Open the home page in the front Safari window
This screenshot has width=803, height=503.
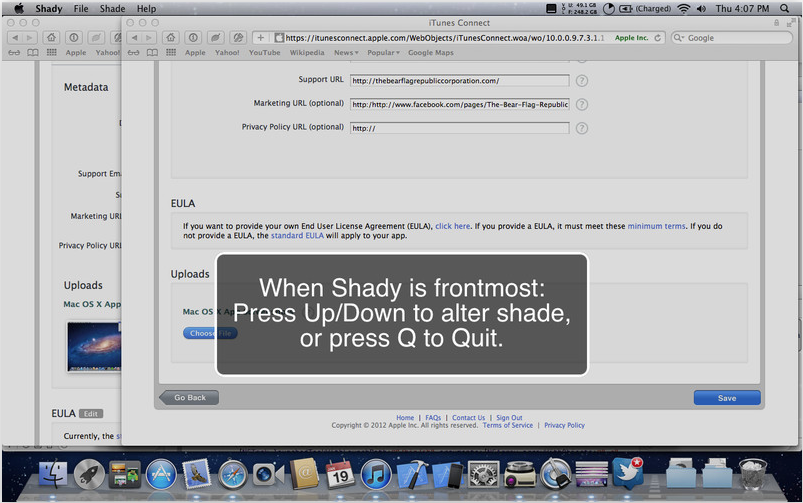point(171,38)
